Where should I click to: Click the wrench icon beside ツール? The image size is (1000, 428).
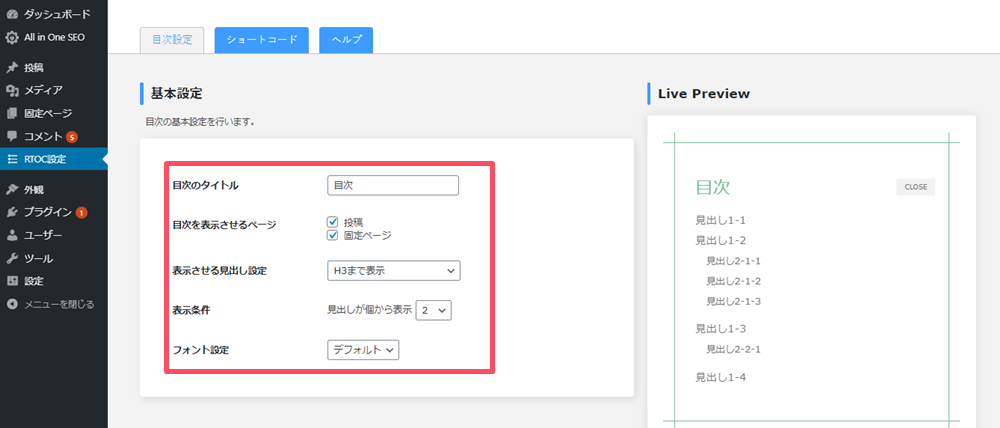[x=11, y=258]
